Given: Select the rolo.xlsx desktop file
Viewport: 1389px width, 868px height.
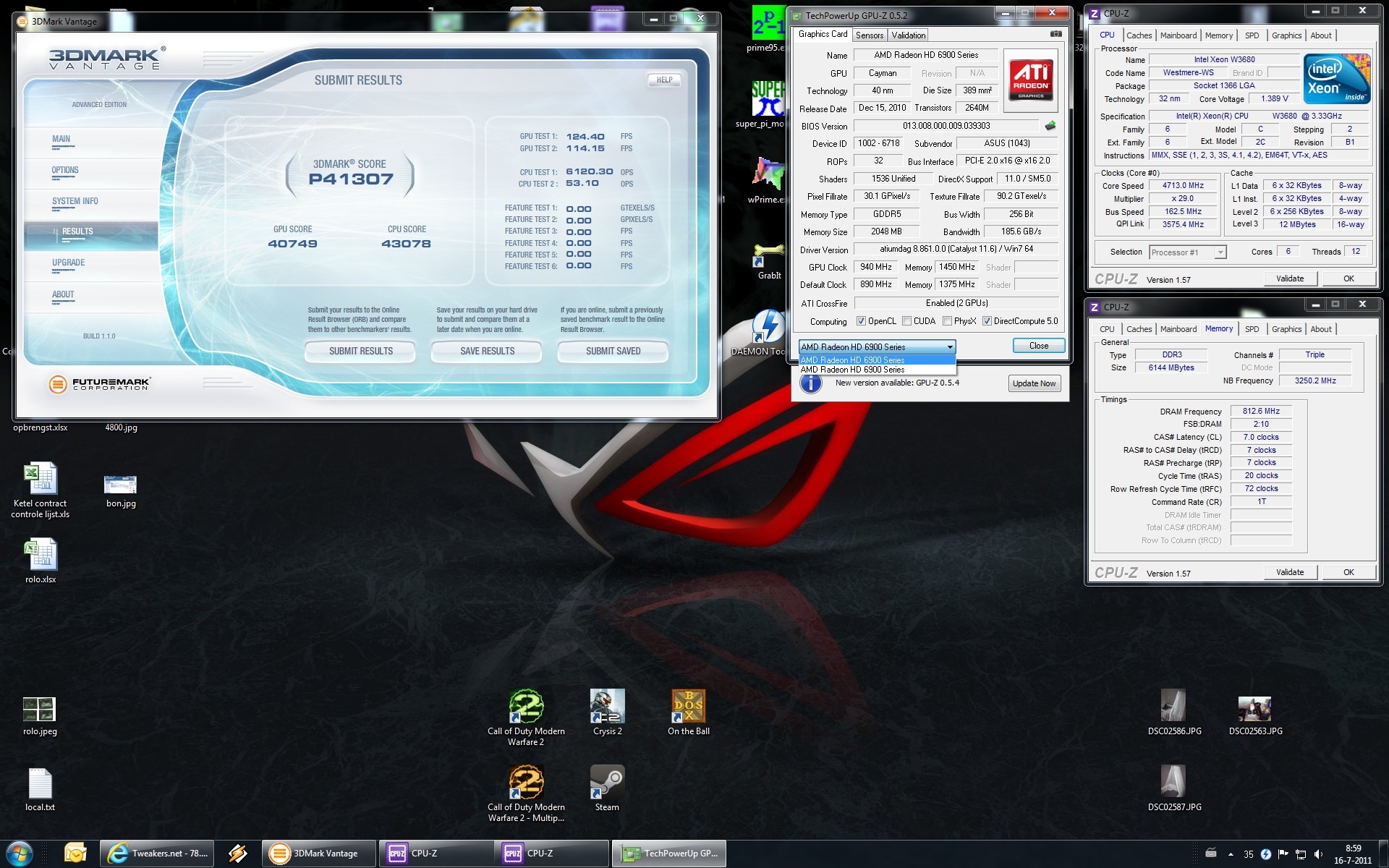Looking at the screenshot, I should 41,561.
